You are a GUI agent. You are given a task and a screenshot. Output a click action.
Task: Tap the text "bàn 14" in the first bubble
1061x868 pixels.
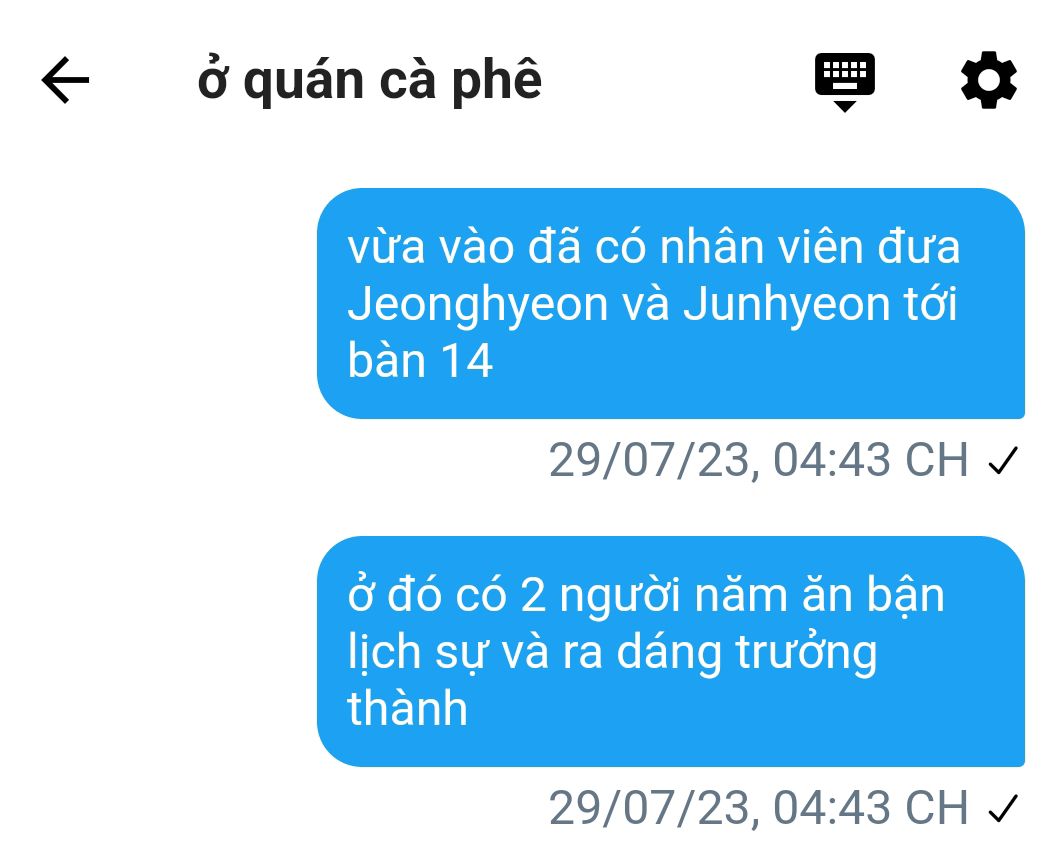420,359
